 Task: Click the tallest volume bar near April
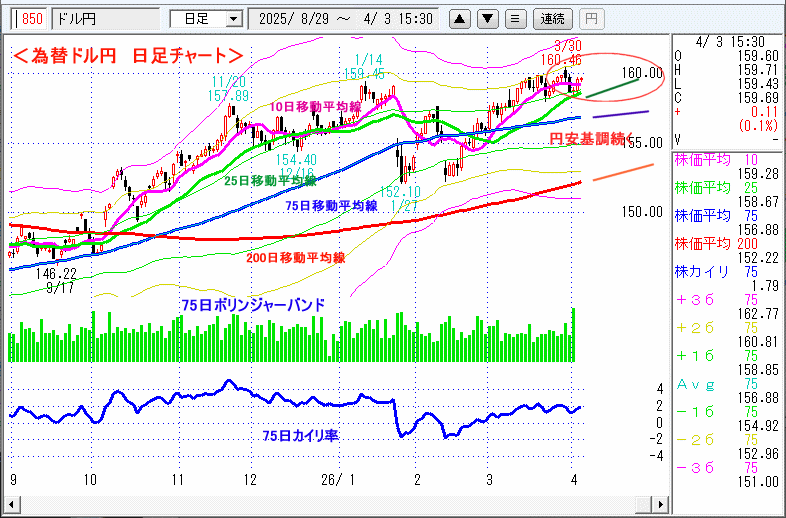(573, 335)
